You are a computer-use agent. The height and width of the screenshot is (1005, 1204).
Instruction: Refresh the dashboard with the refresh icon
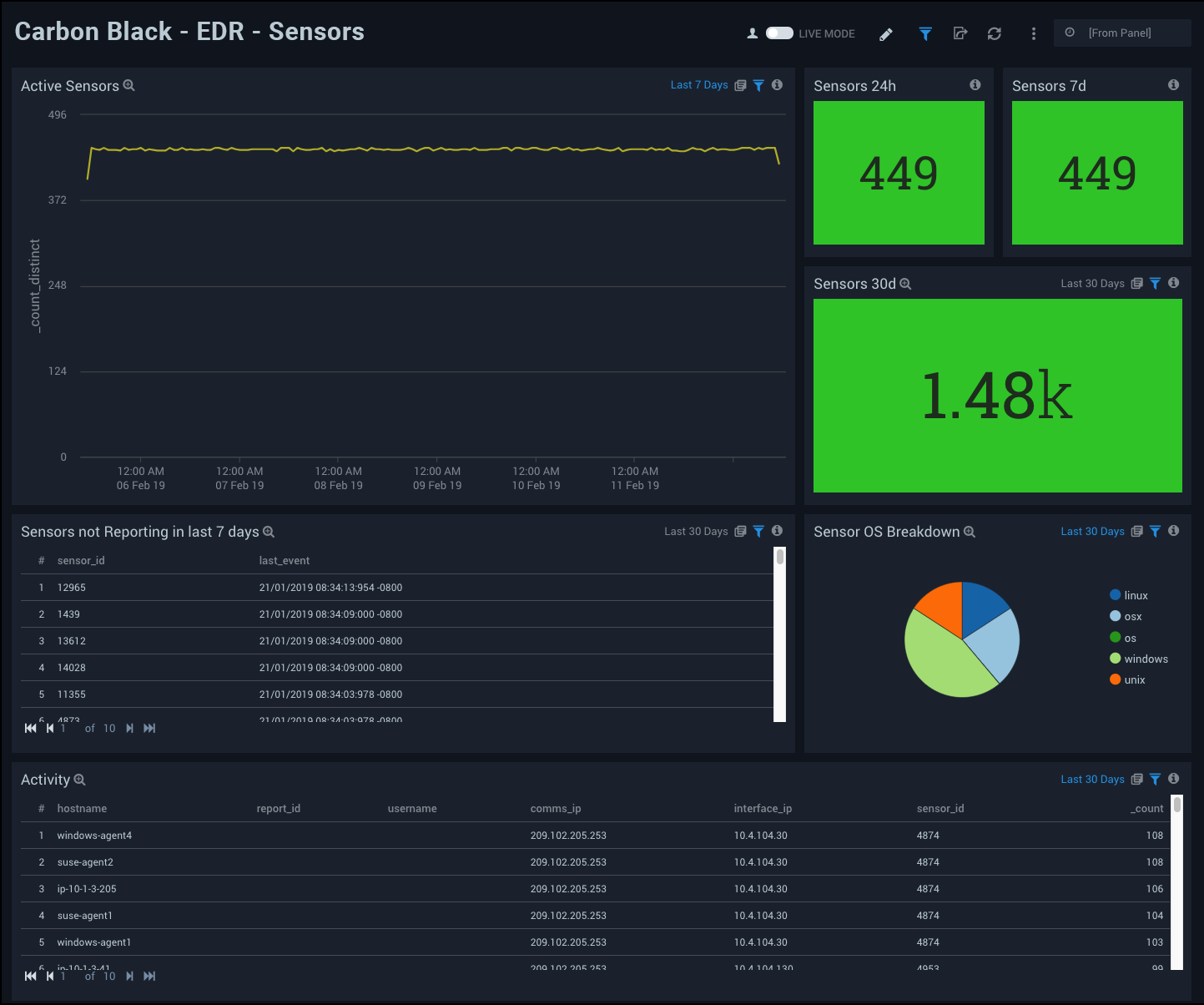point(995,34)
